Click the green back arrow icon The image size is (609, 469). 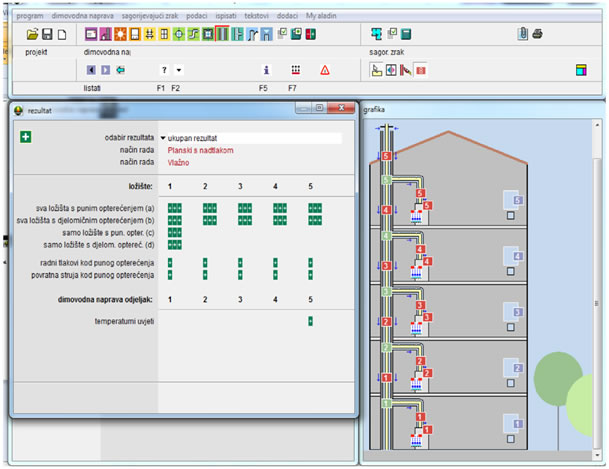[120, 70]
